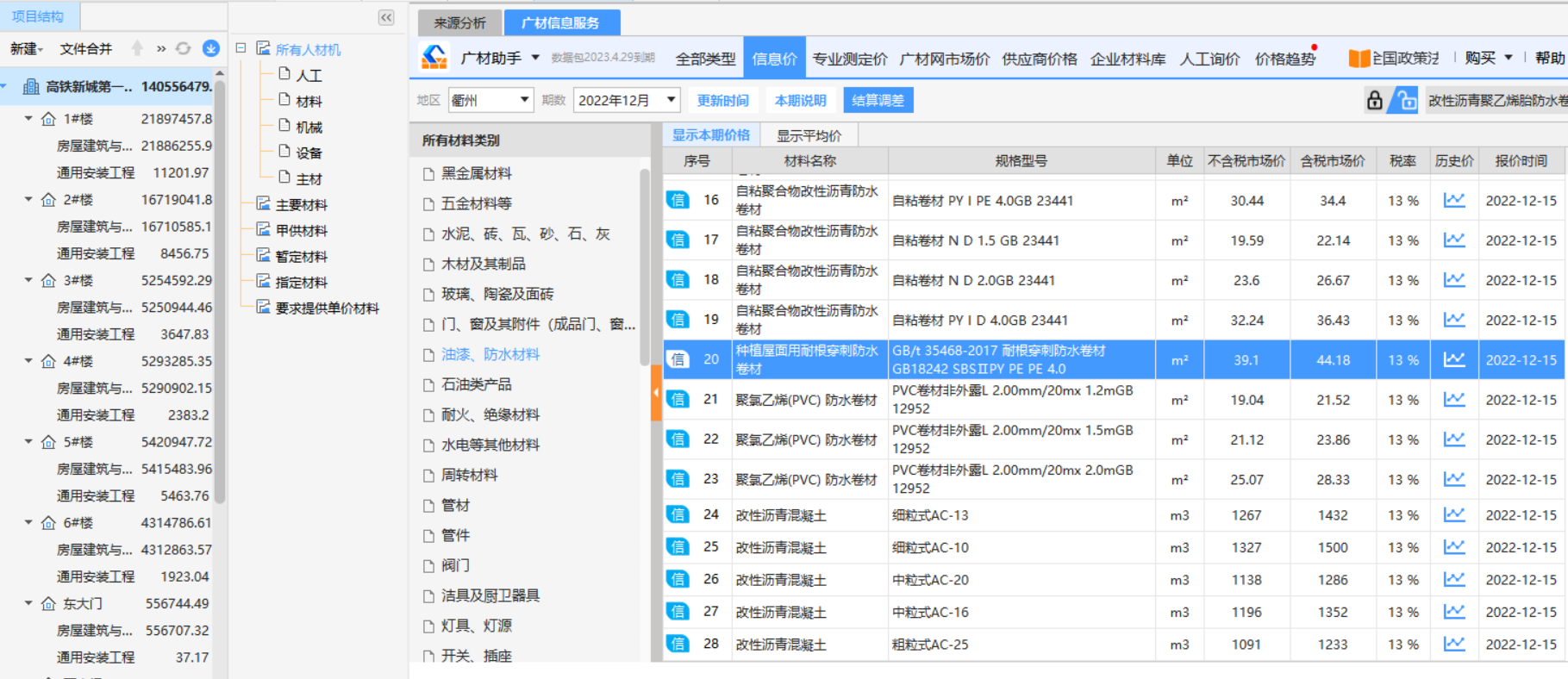Open history price chart for row 21

[1454, 400]
